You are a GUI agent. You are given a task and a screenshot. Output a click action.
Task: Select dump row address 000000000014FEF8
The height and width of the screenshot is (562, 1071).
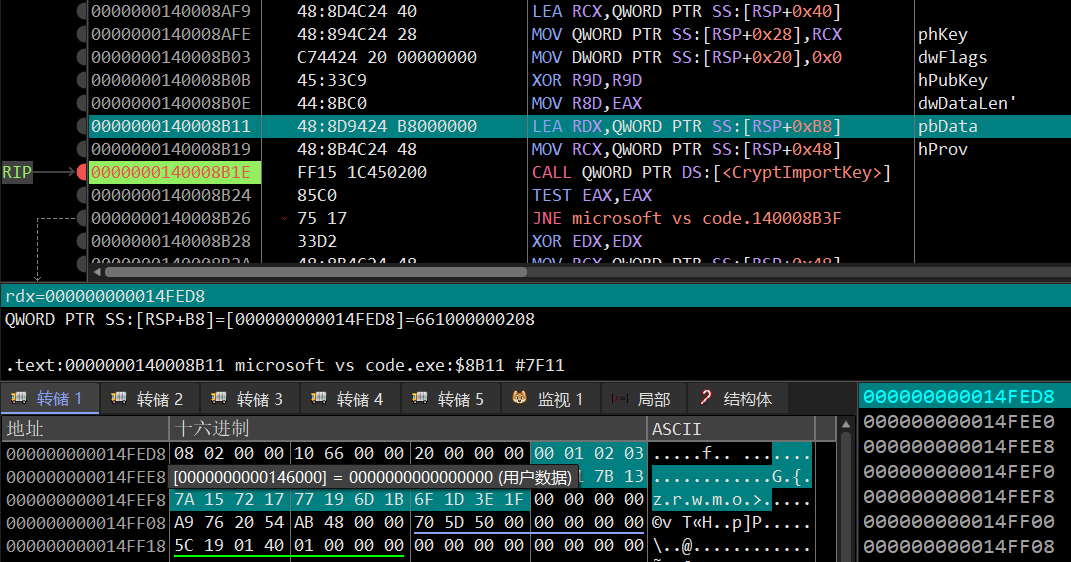pos(85,500)
